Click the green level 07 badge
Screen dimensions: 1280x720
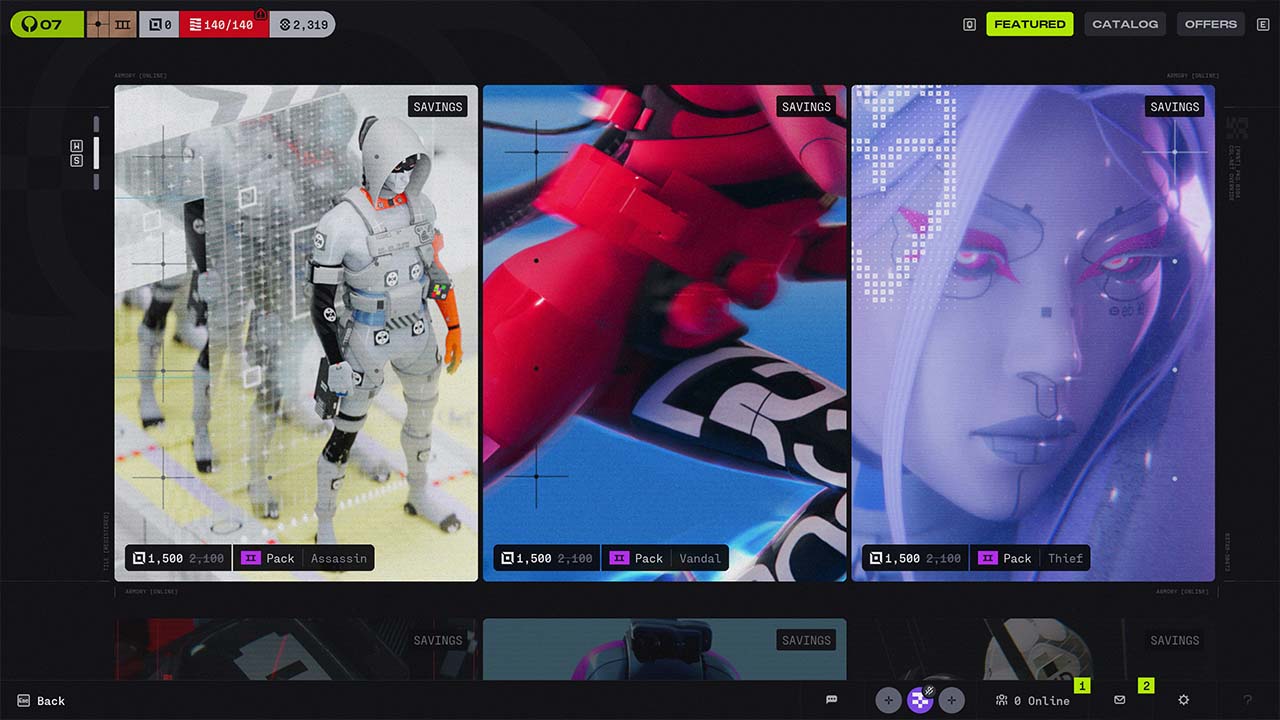pyautogui.click(x=46, y=24)
